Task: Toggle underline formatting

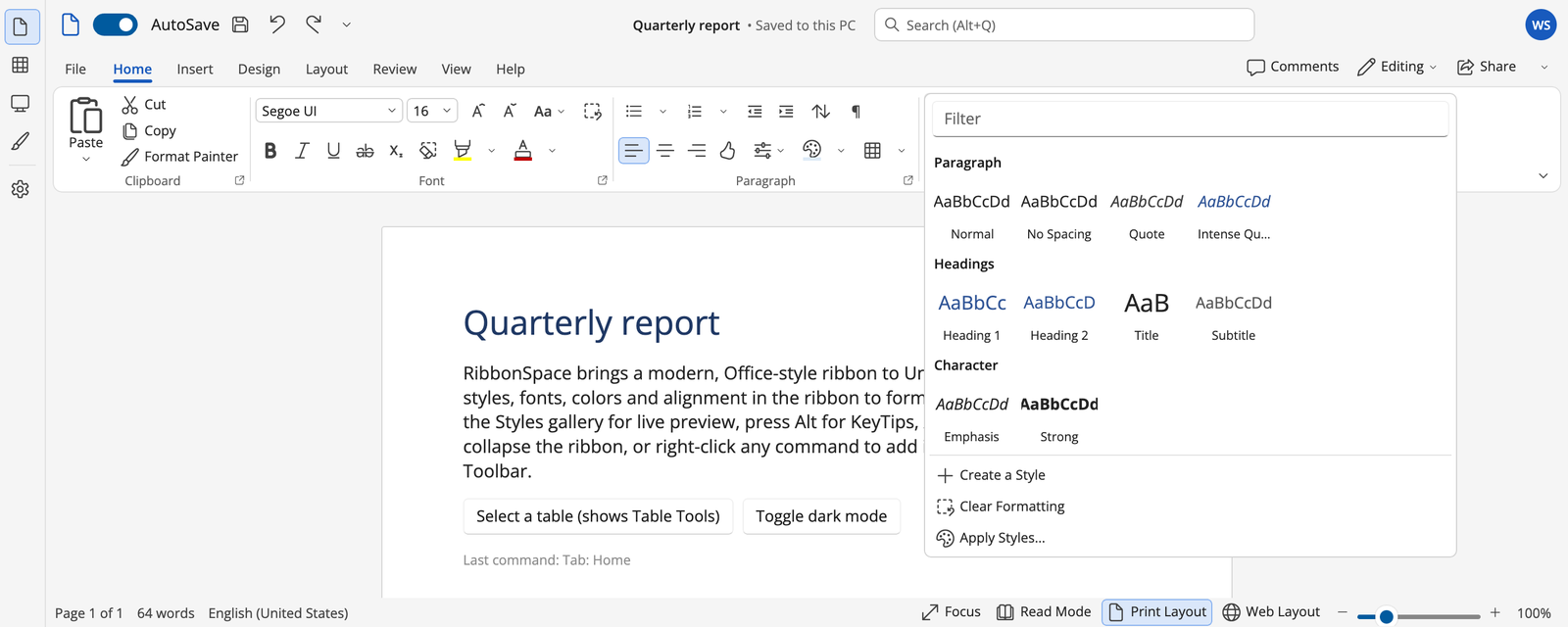Action: [x=333, y=150]
